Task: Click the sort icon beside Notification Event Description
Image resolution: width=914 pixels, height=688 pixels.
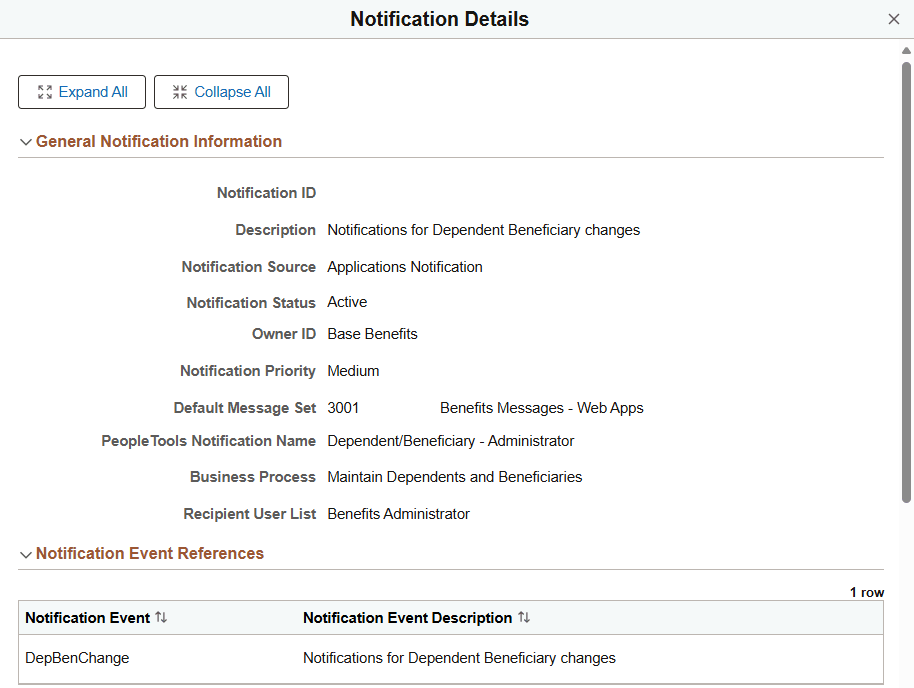Action: tap(525, 617)
